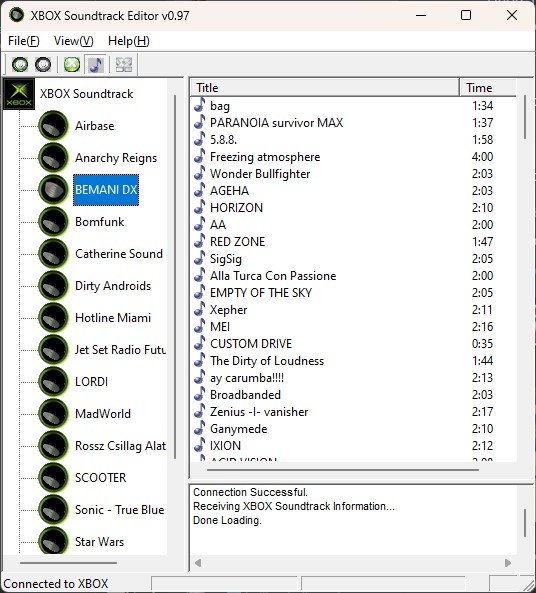Click the disc icon next to Anarchy Reigns
The width and height of the screenshot is (536, 593).
(x=53, y=158)
